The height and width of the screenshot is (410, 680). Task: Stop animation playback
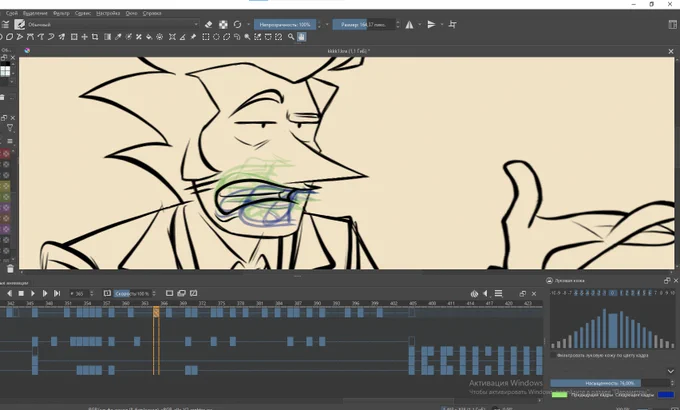pyautogui.click(x=21, y=294)
